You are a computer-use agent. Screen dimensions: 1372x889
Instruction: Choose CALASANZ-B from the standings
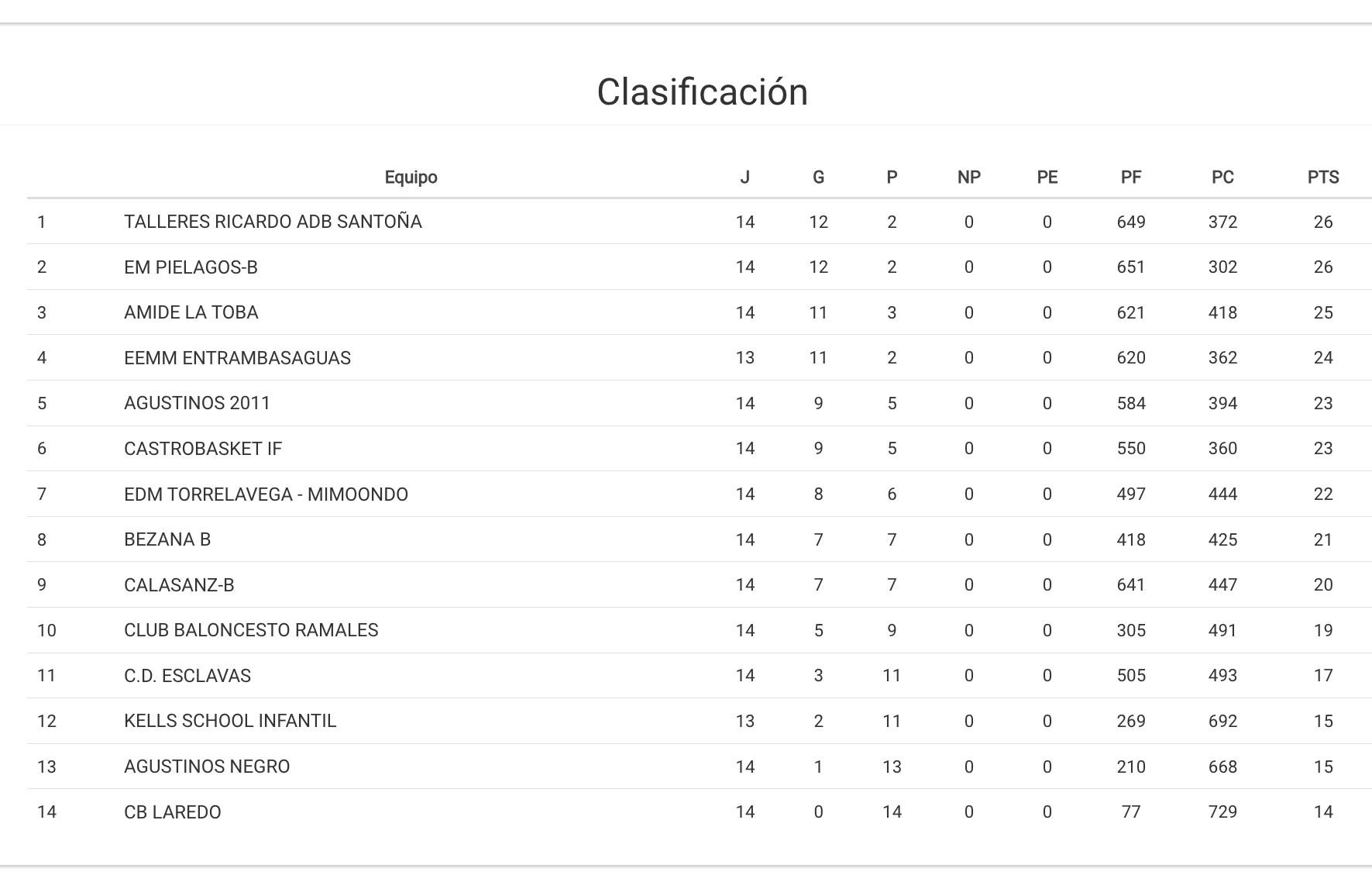(x=179, y=585)
